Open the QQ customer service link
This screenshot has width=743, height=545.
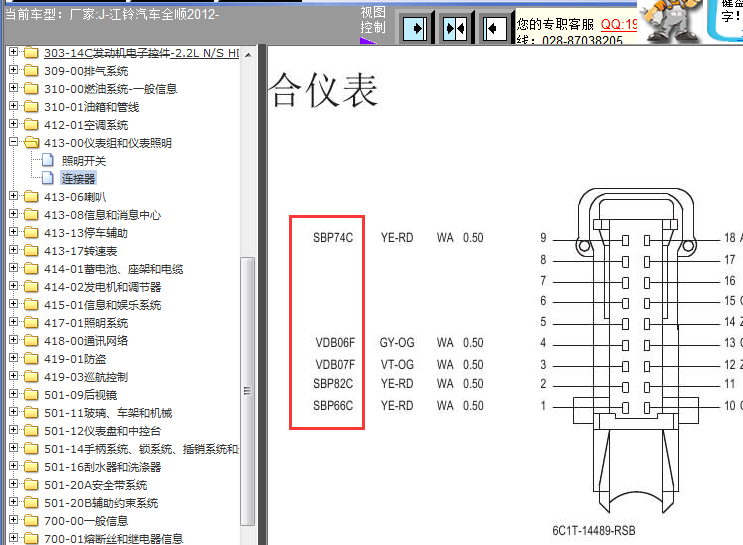point(619,24)
